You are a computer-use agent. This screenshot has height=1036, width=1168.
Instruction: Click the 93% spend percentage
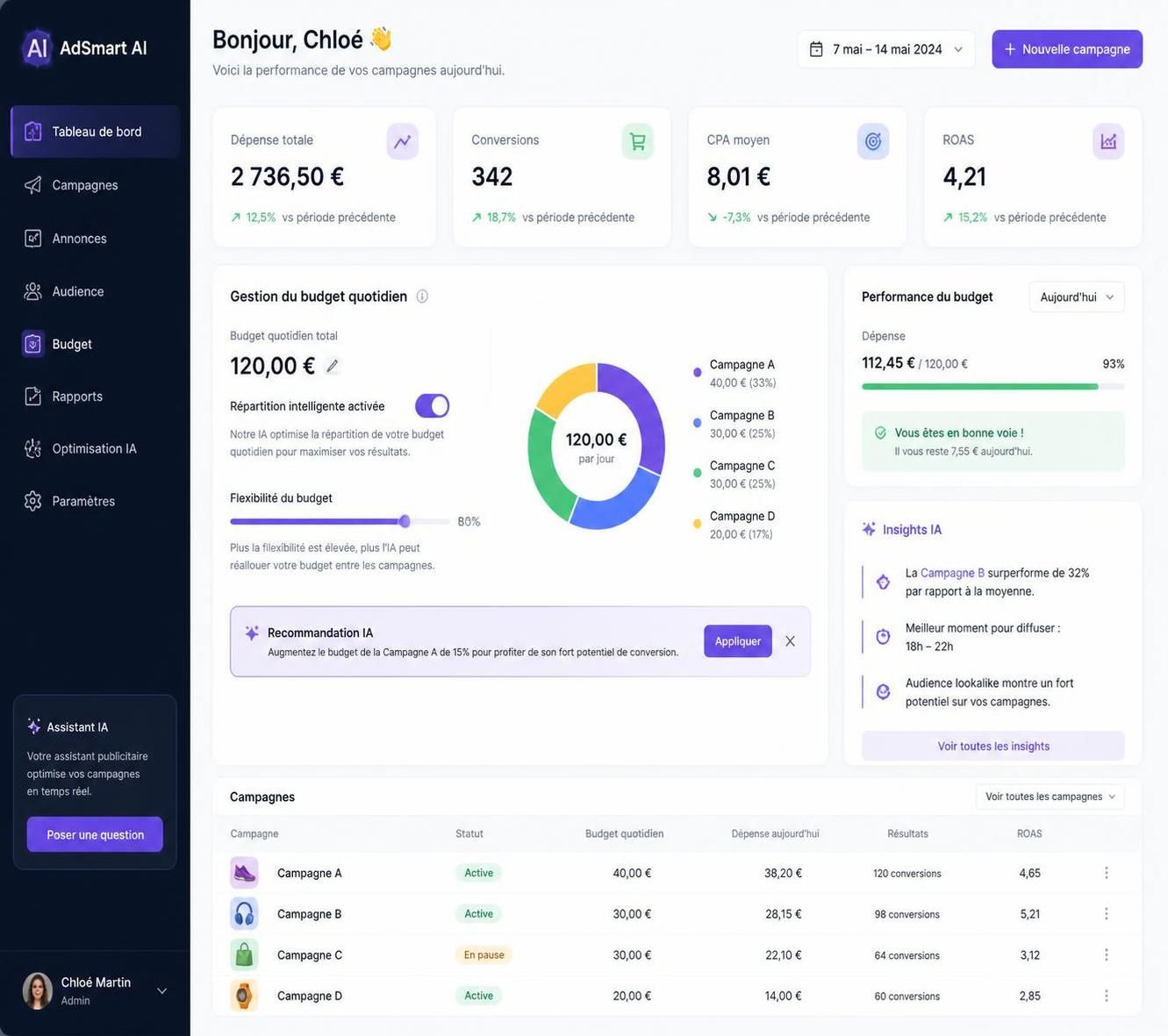pos(1114,363)
